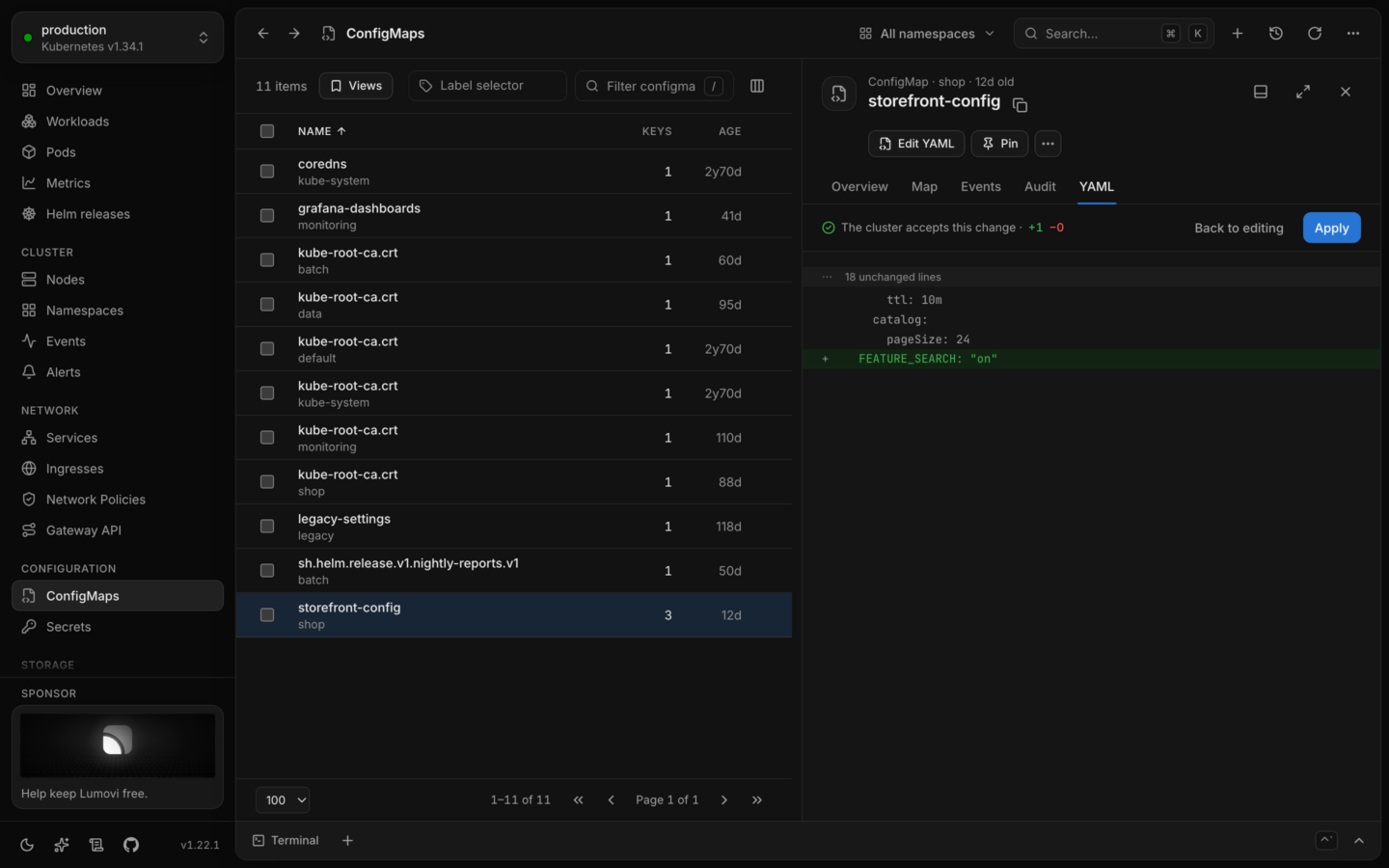Open the header more options menu
1389x868 pixels.
(x=1353, y=33)
